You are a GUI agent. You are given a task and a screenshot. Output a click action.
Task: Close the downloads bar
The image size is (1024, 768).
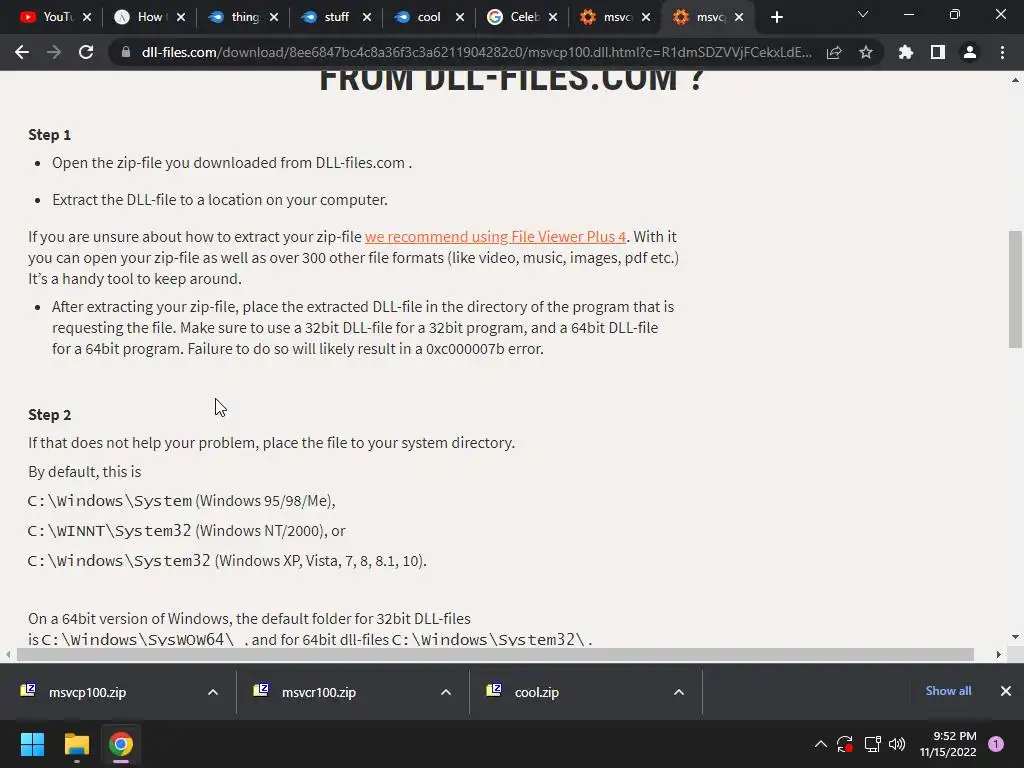(x=1006, y=691)
